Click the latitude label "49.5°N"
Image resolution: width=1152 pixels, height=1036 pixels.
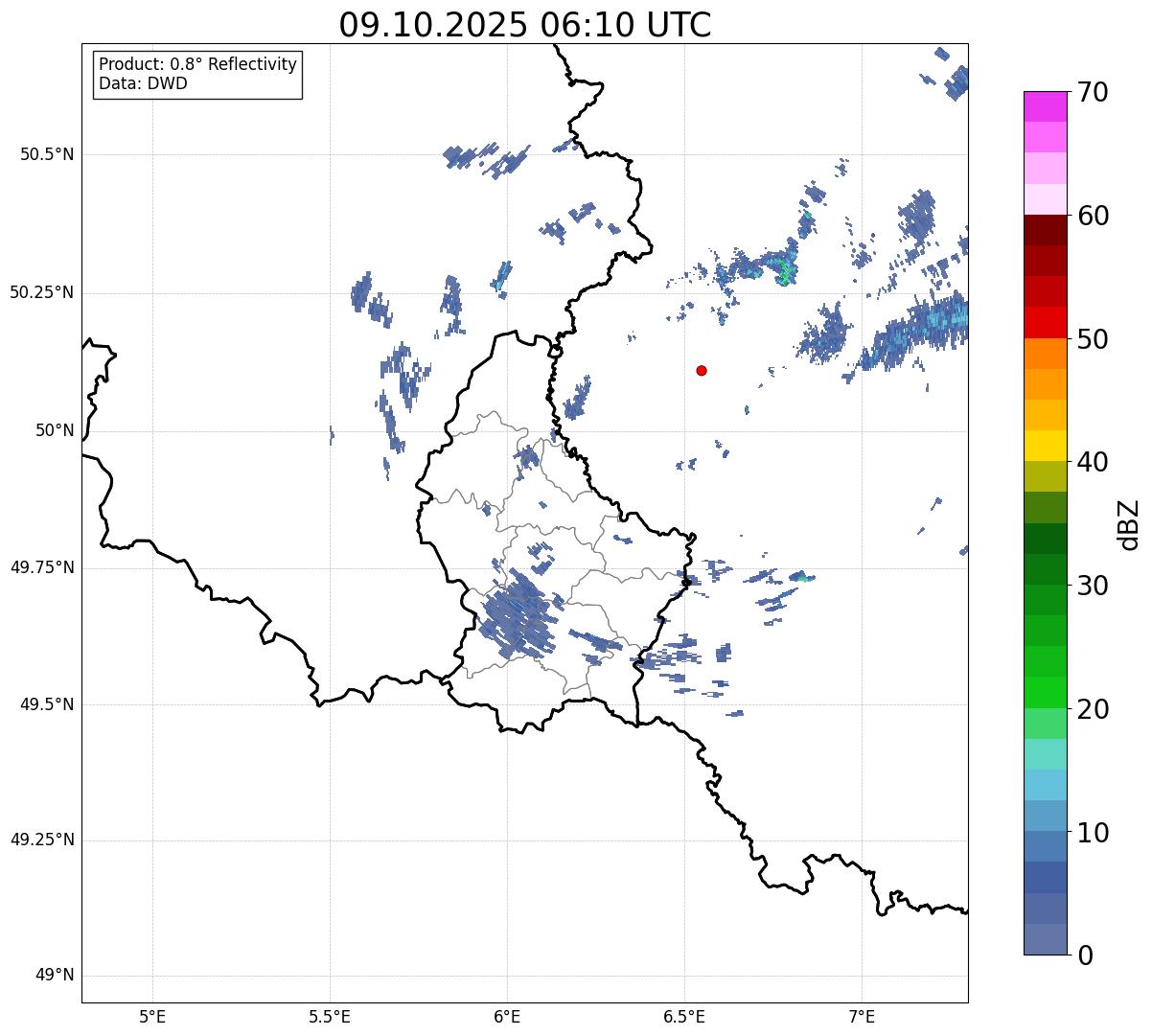47,704
